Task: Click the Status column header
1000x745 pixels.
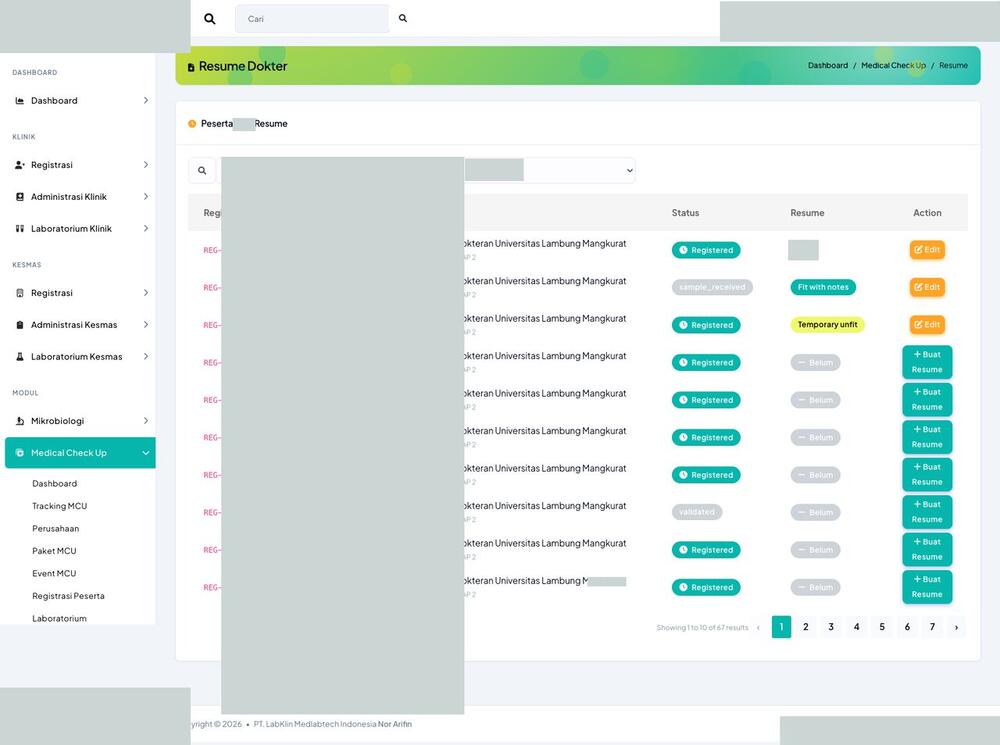Action: click(685, 213)
